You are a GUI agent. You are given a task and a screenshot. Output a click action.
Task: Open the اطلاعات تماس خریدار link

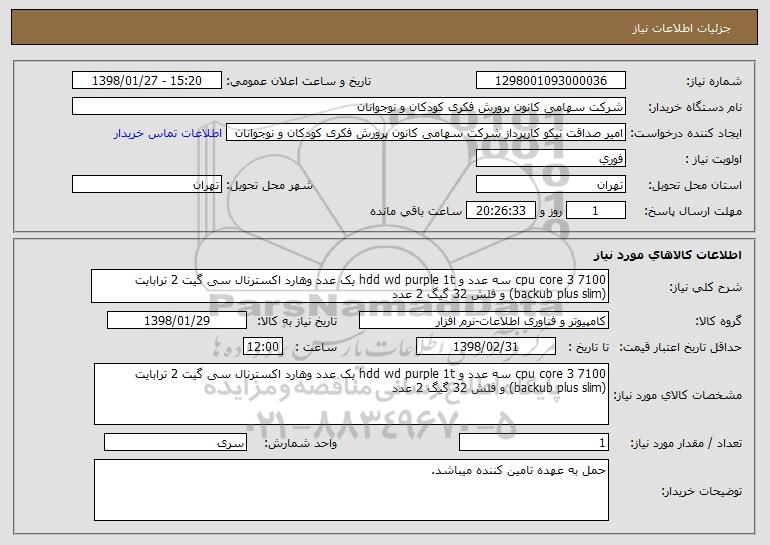[x=168, y=133]
